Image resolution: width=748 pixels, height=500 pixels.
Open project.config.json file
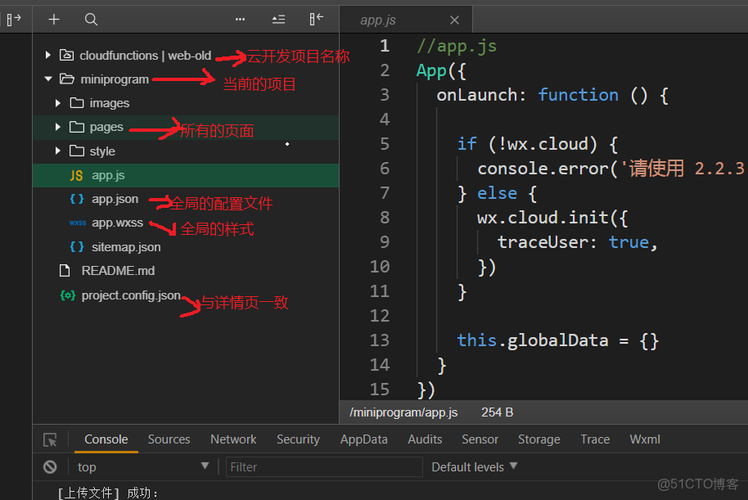[x=130, y=295]
